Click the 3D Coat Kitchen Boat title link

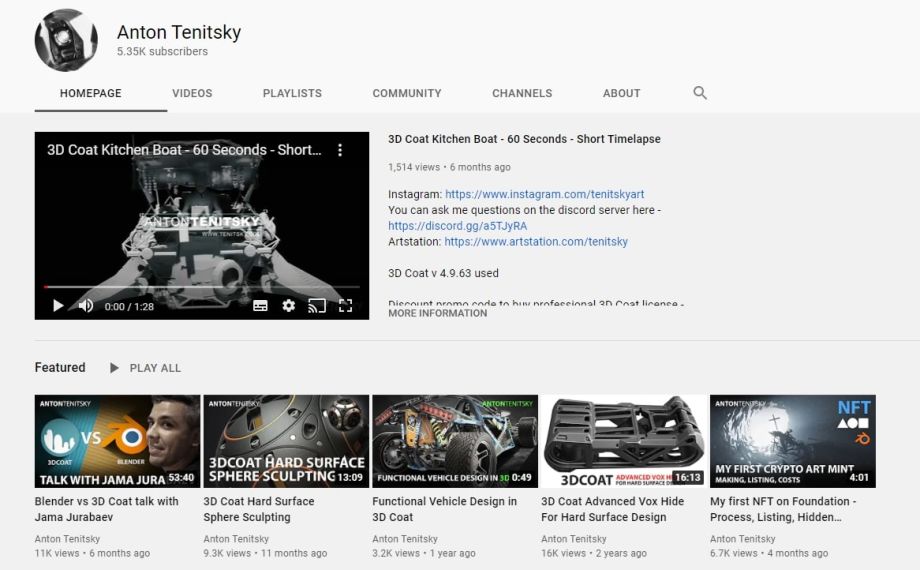click(x=524, y=139)
